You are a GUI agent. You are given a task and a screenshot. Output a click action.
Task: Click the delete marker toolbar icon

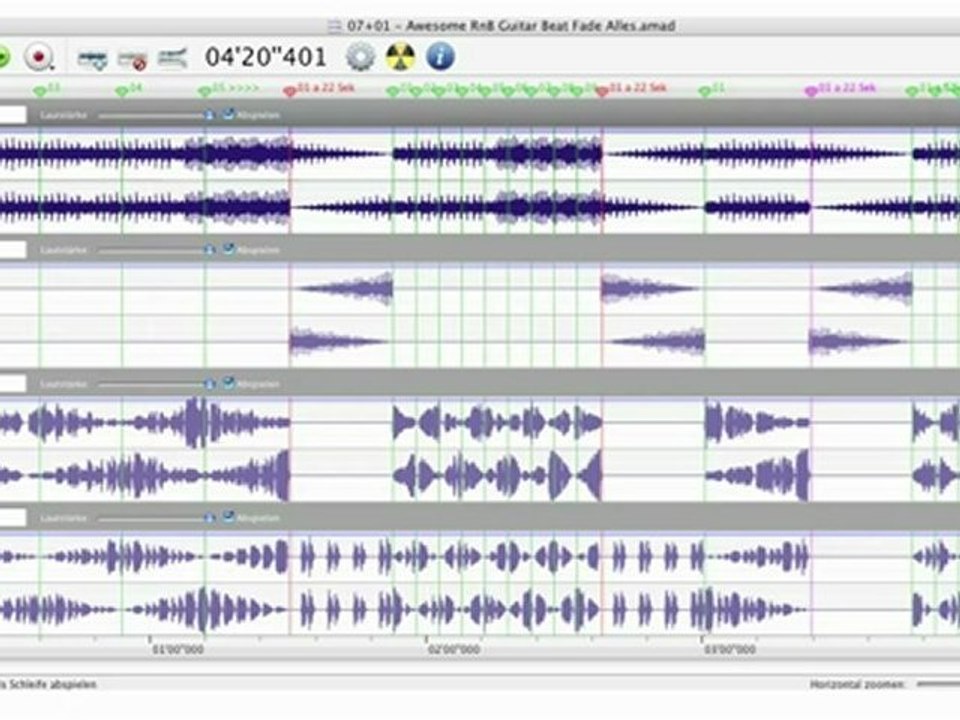pyautogui.click(x=132, y=59)
